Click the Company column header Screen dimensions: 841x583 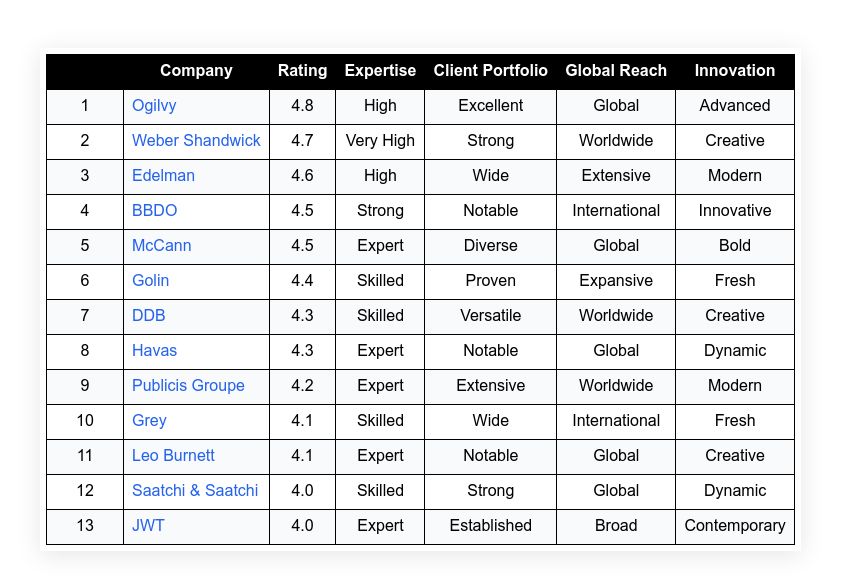click(x=196, y=71)
